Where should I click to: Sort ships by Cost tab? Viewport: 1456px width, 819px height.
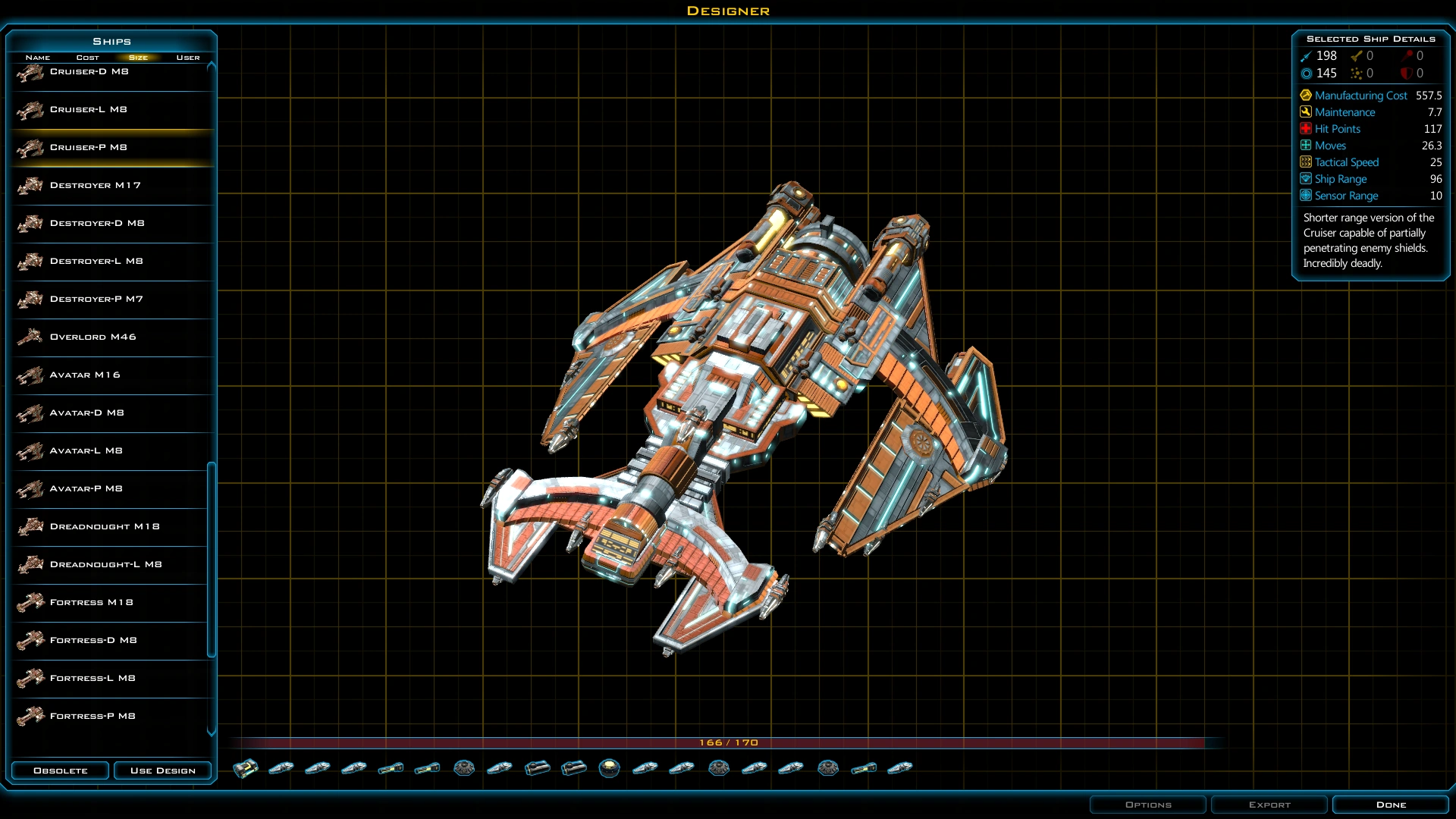(x=88, y=58)
